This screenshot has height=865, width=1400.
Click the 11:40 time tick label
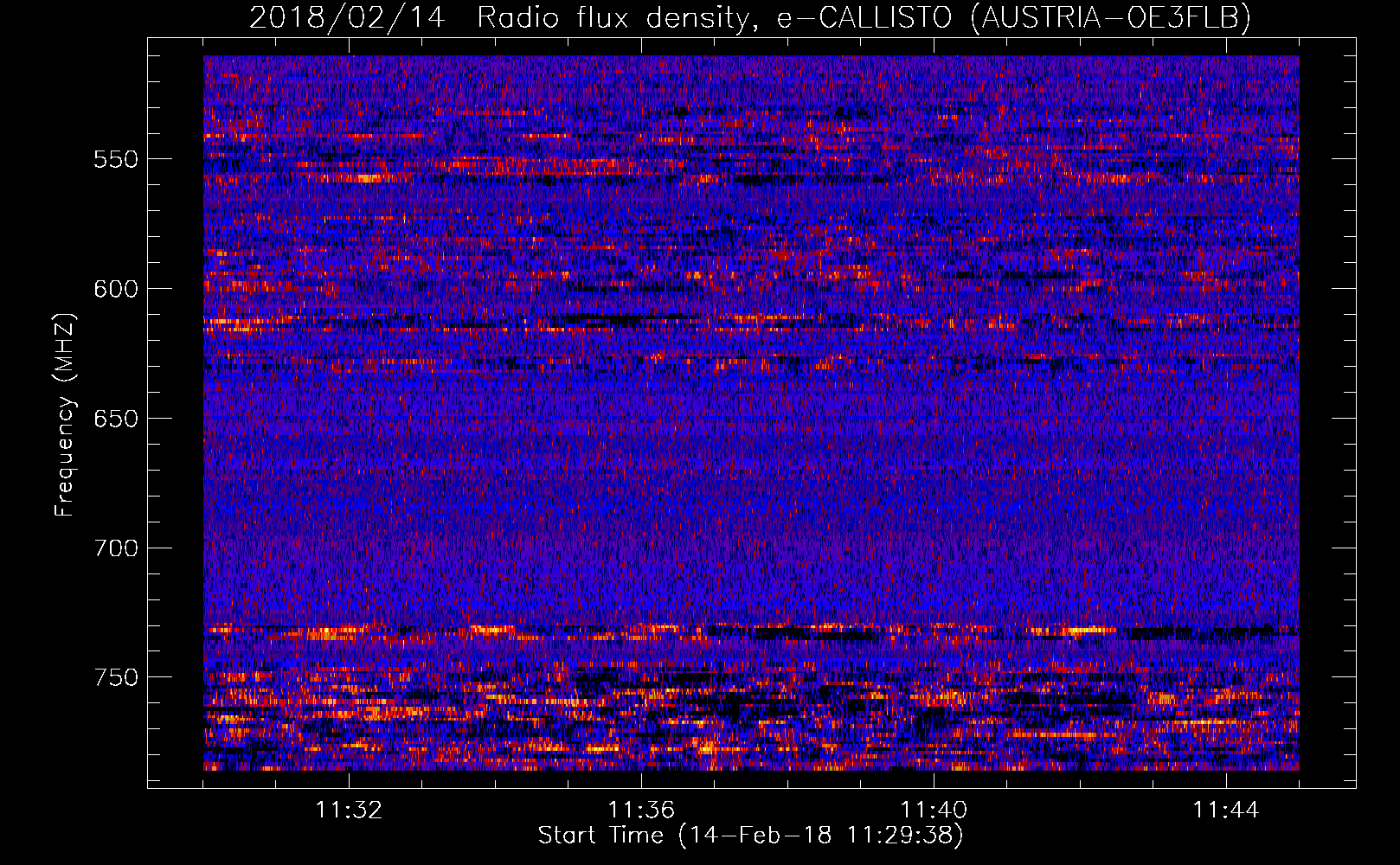[x=934, y=811]
